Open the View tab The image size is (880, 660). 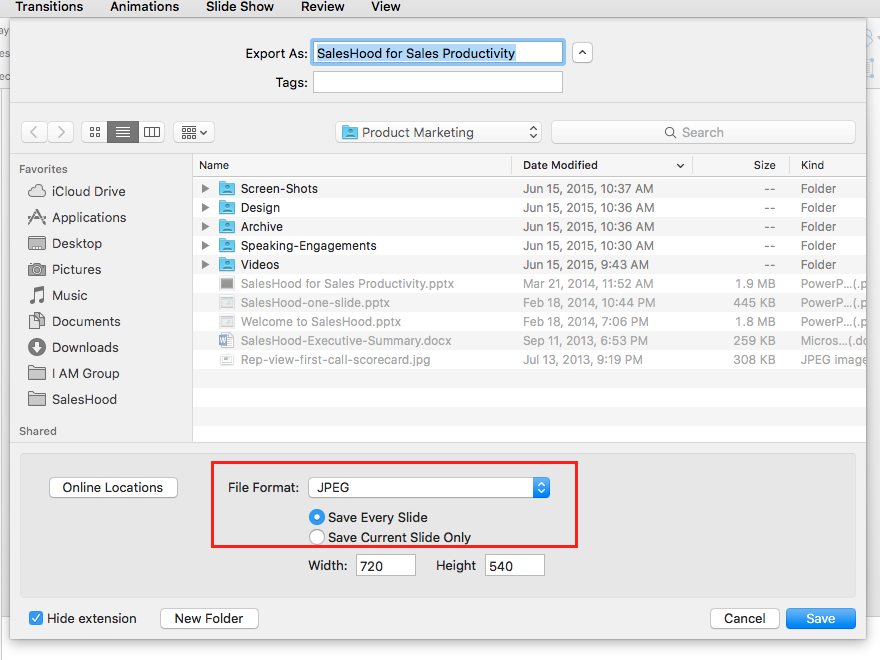[x=386, y=7]
